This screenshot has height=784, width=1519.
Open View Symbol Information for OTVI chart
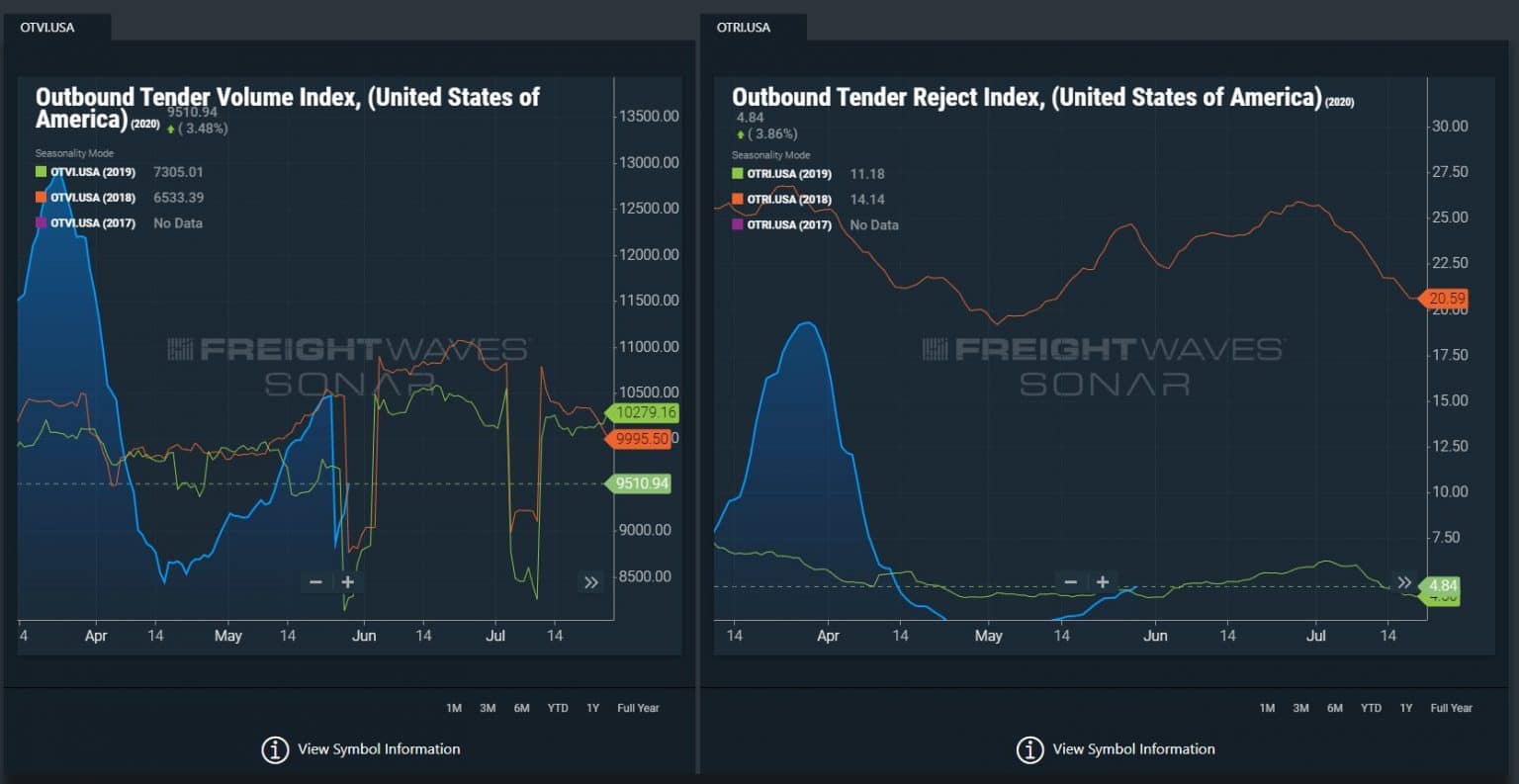click(379, 749)
